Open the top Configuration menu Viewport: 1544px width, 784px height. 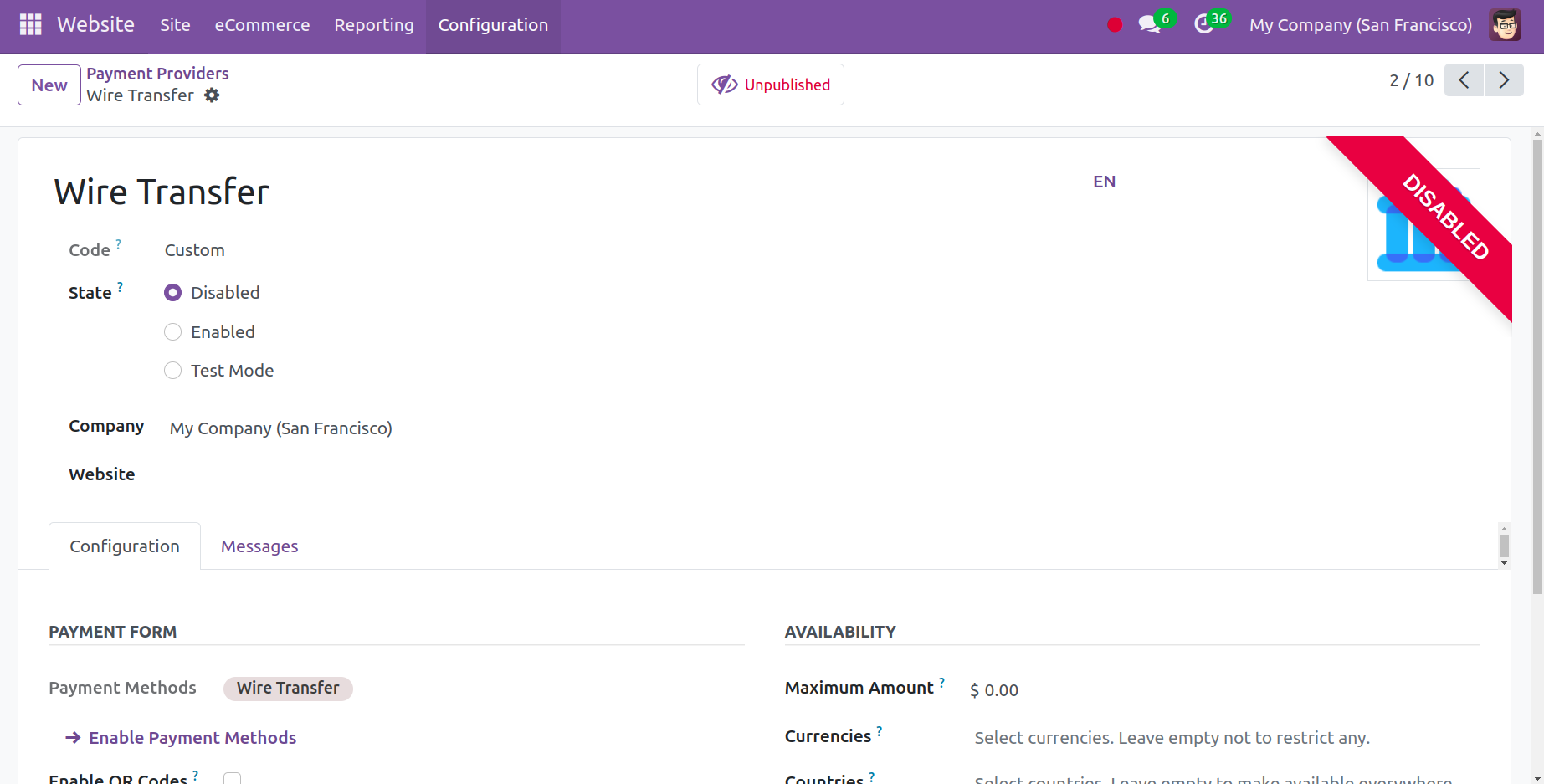tap(493, 25)
